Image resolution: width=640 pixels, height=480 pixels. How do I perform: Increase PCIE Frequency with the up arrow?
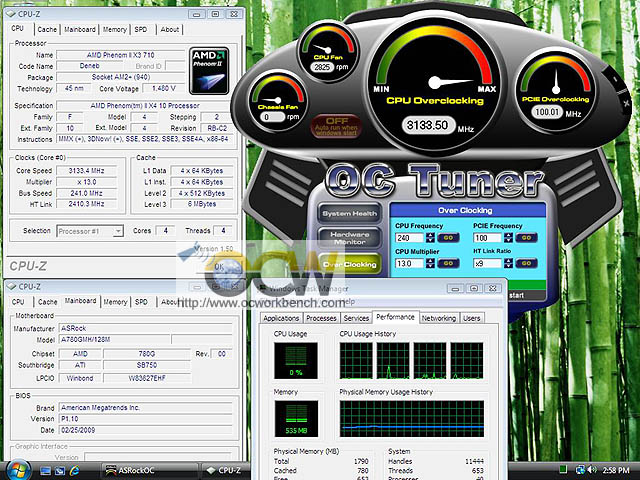[x=508, y=235]
